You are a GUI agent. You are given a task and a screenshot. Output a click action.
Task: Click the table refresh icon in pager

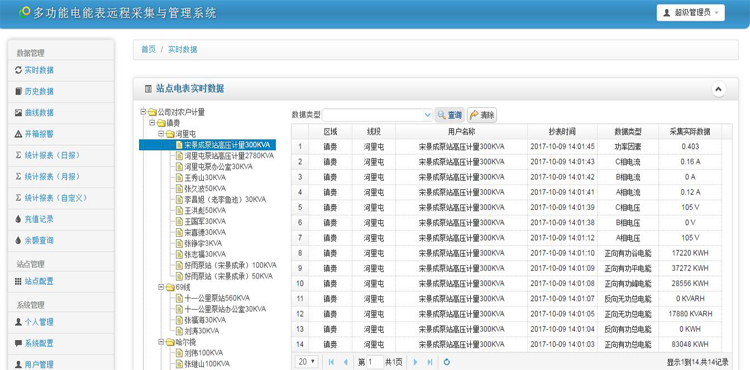tap(447, 362)
